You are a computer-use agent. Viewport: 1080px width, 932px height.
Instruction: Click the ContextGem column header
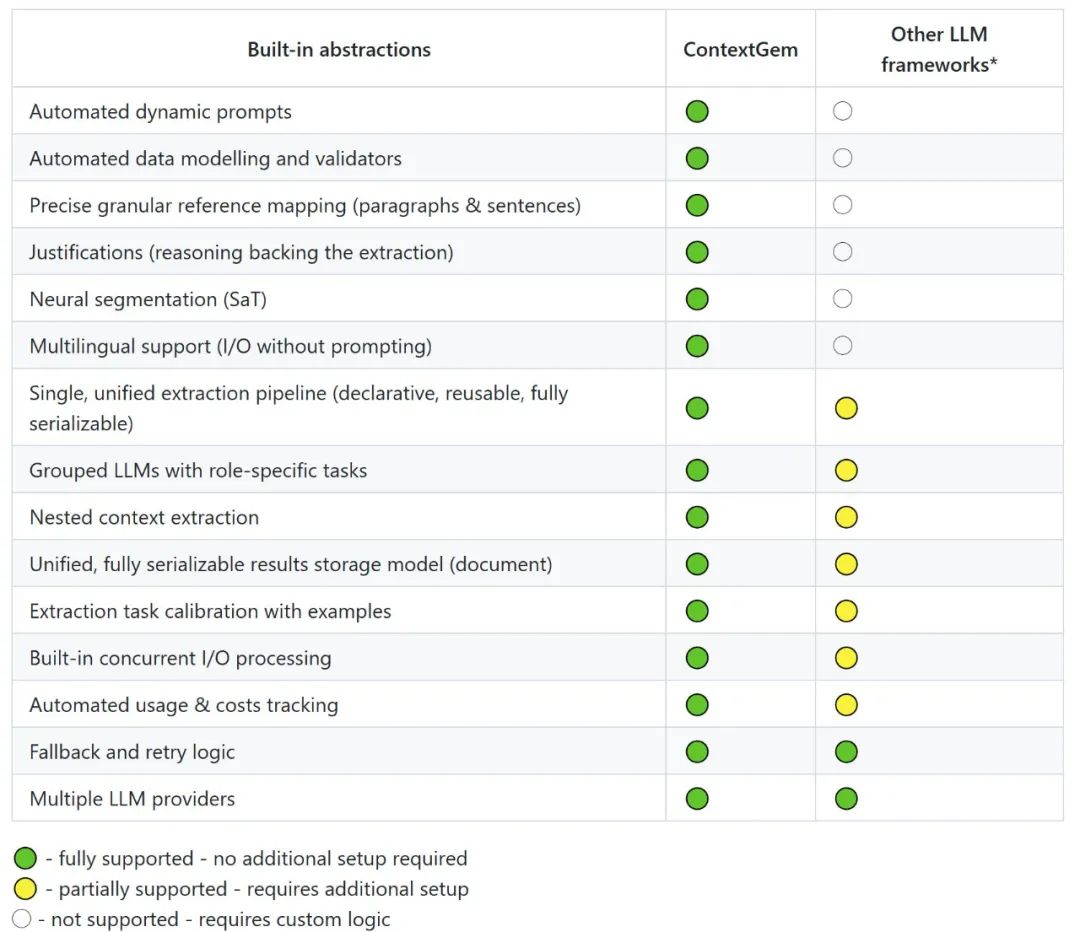[x=740, y=49]
